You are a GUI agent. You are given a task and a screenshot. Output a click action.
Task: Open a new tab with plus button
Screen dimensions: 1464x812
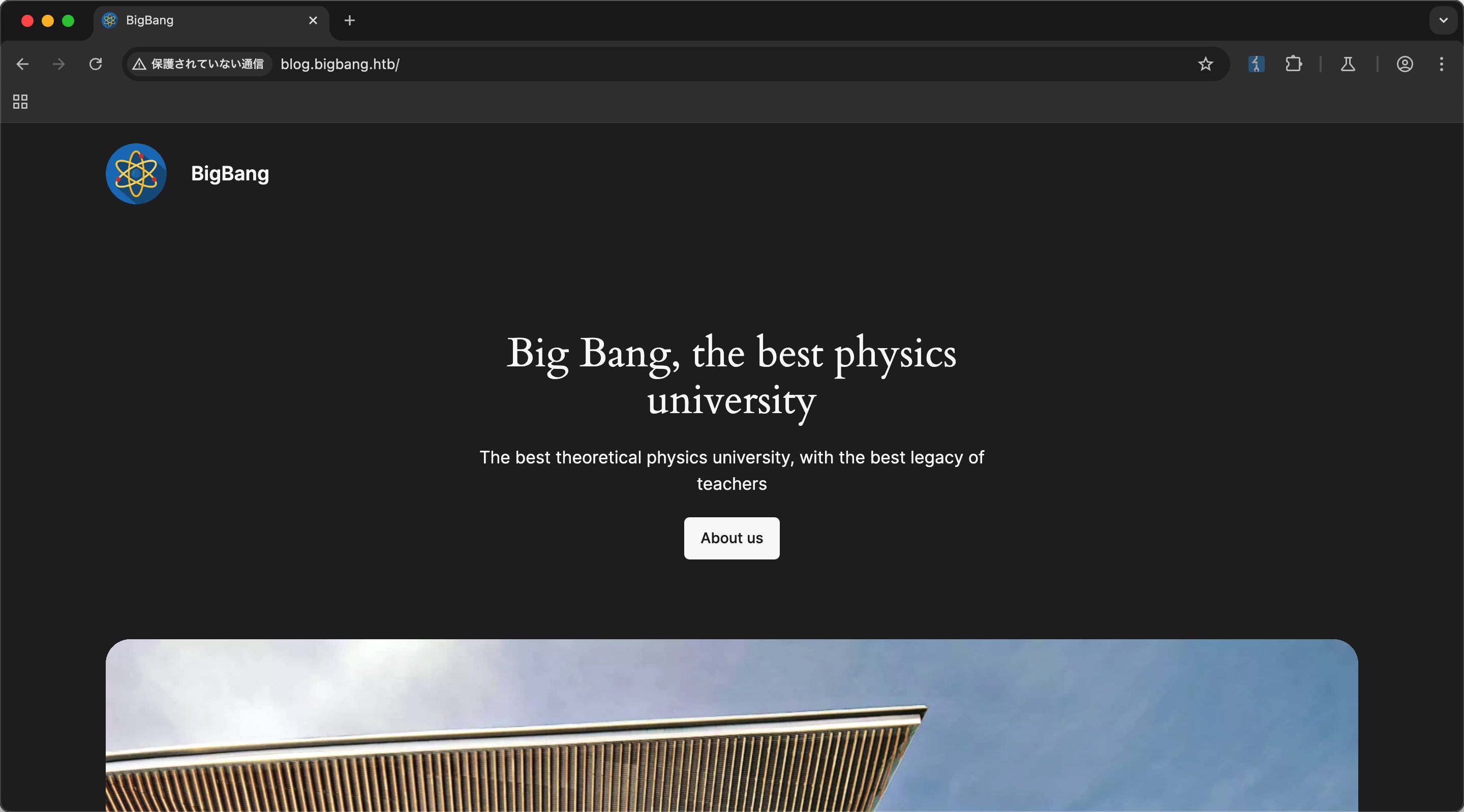tap(350, 20)
